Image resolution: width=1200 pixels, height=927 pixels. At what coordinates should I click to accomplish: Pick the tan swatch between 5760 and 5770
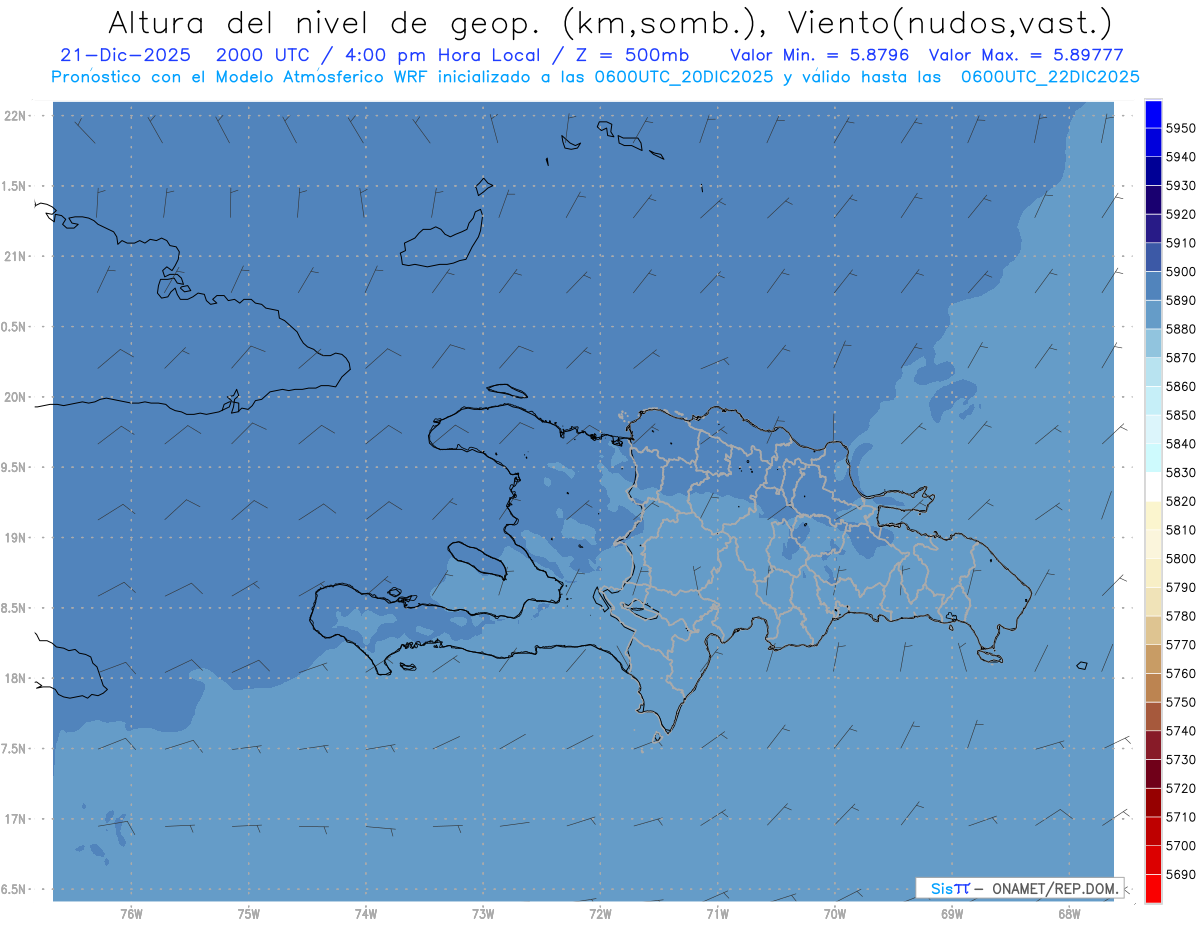[1153, 659]
